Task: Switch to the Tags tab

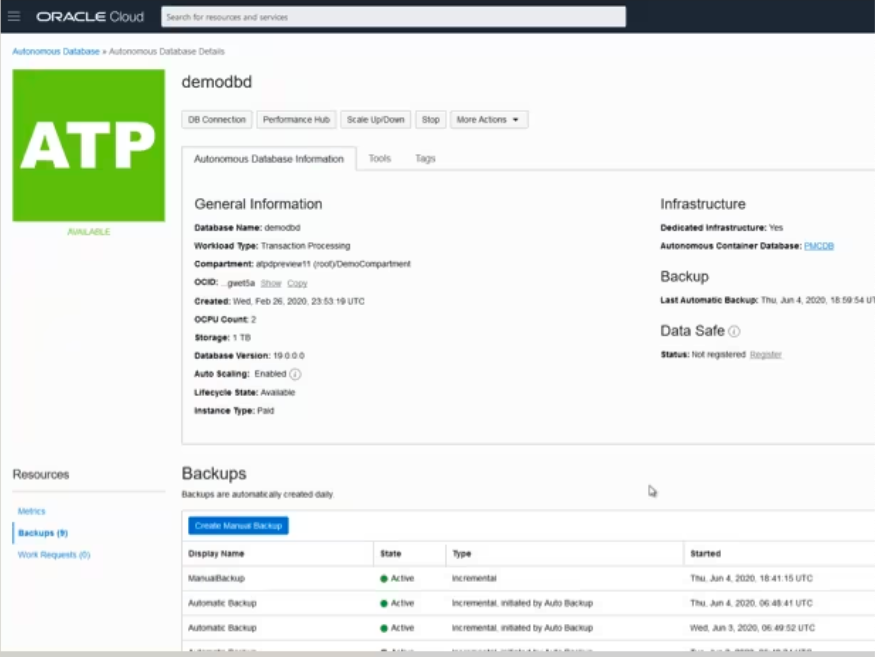Action: pos(424,158)
